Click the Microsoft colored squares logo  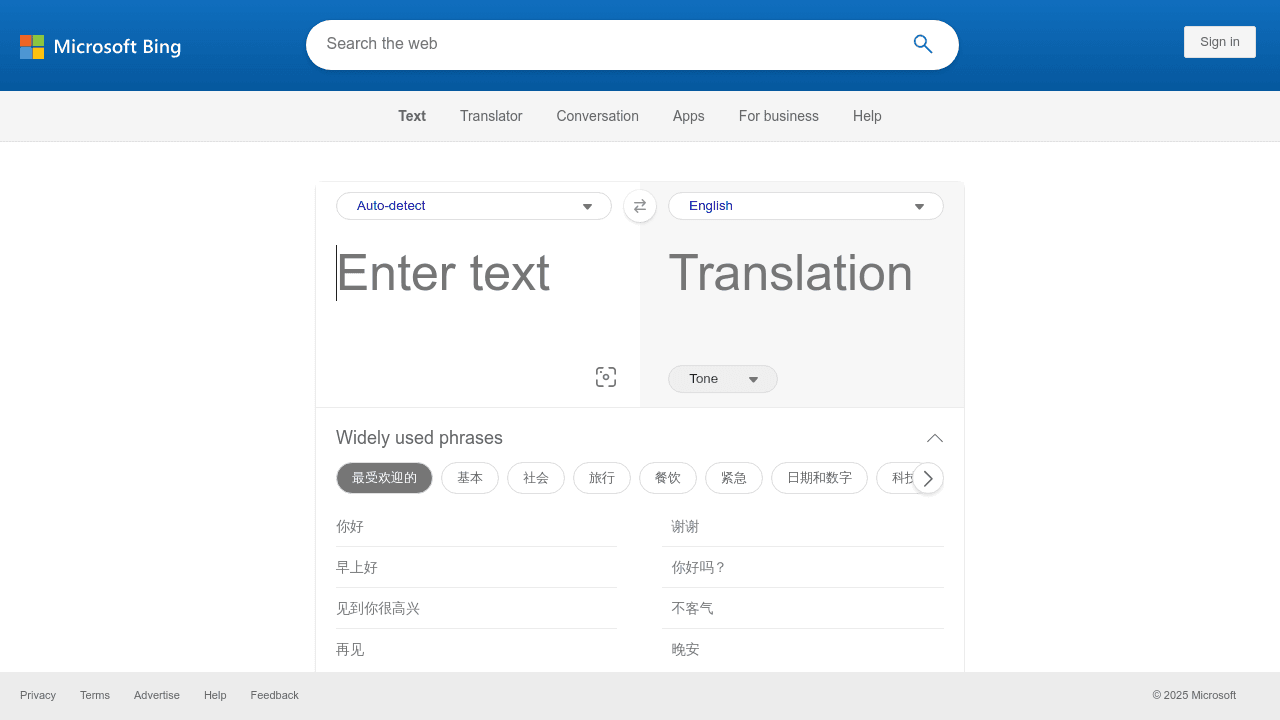(x=32, y=47)
